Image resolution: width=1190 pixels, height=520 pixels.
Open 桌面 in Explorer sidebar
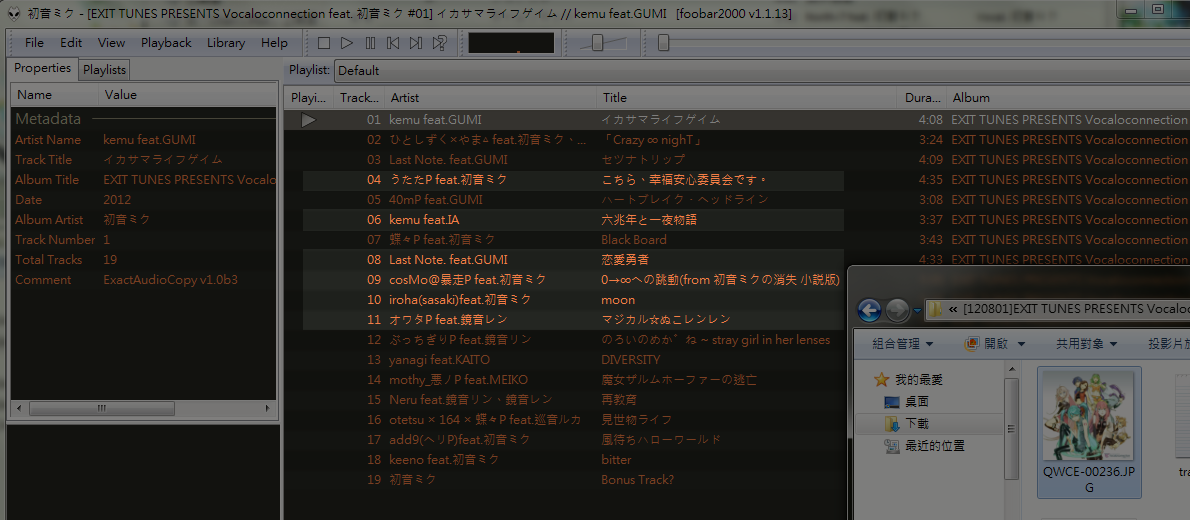pos(906,402)
